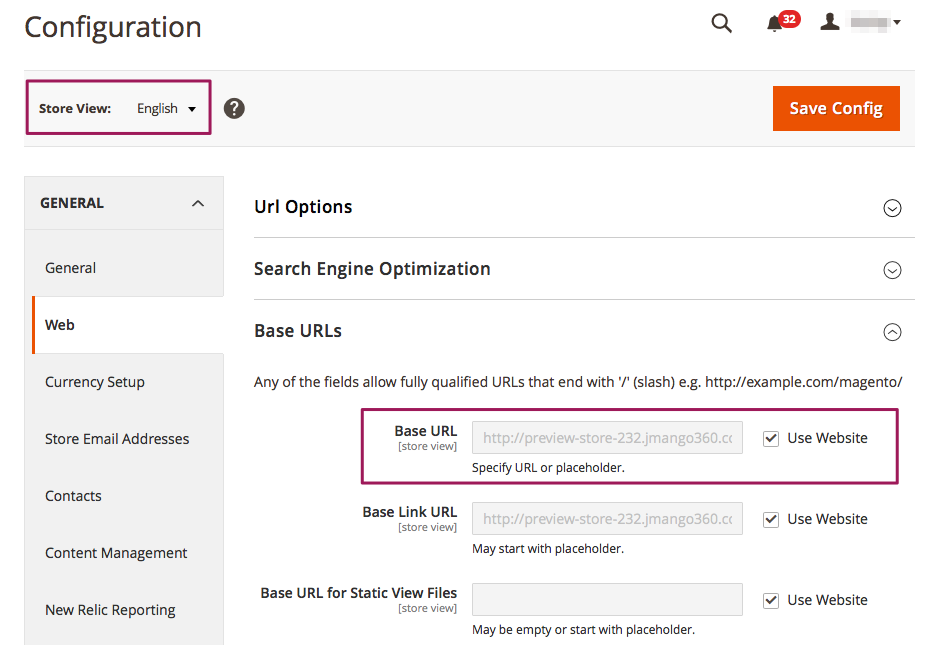Expand the Url Options section
This screenshot has height=645, width=941.
(892, 208)
